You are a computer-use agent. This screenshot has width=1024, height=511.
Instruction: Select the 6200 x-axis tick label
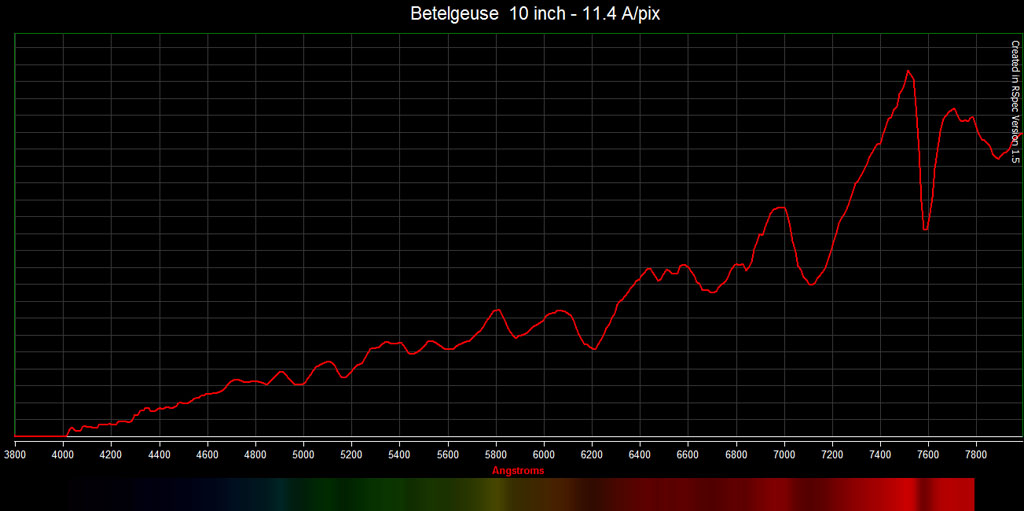point(592,454)
